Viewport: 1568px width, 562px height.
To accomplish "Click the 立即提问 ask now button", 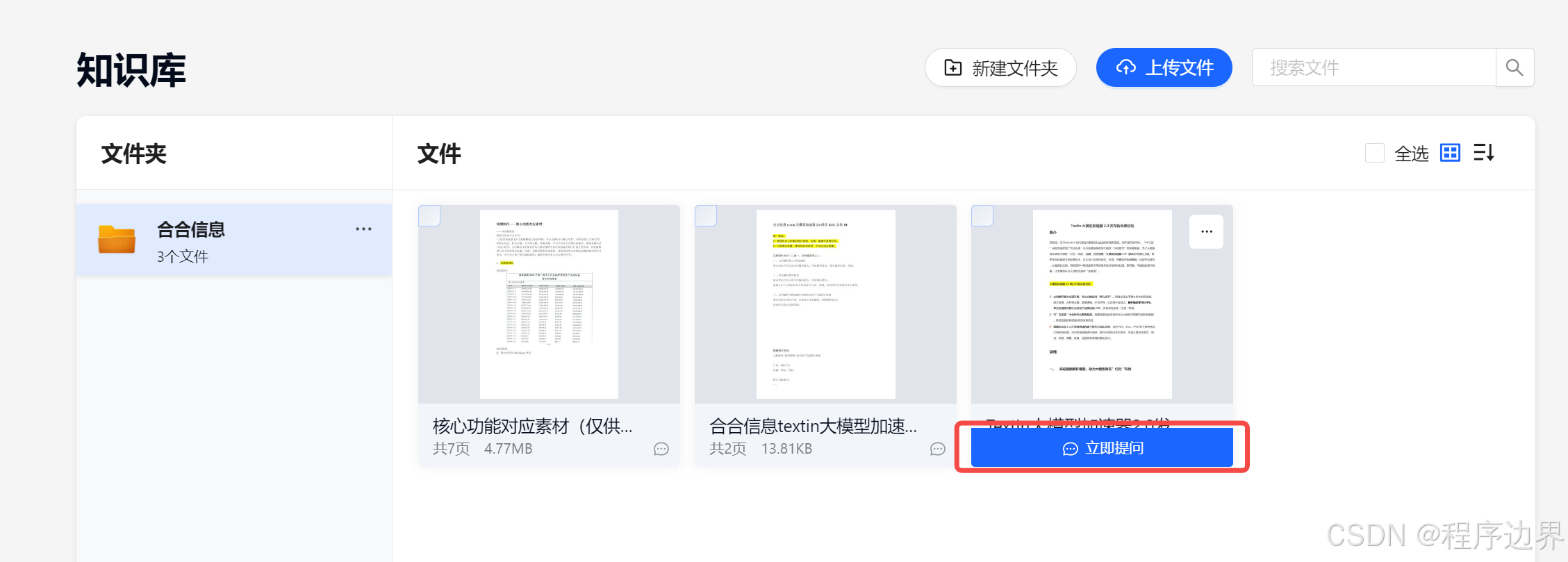I will click(x=1102, y=448).
